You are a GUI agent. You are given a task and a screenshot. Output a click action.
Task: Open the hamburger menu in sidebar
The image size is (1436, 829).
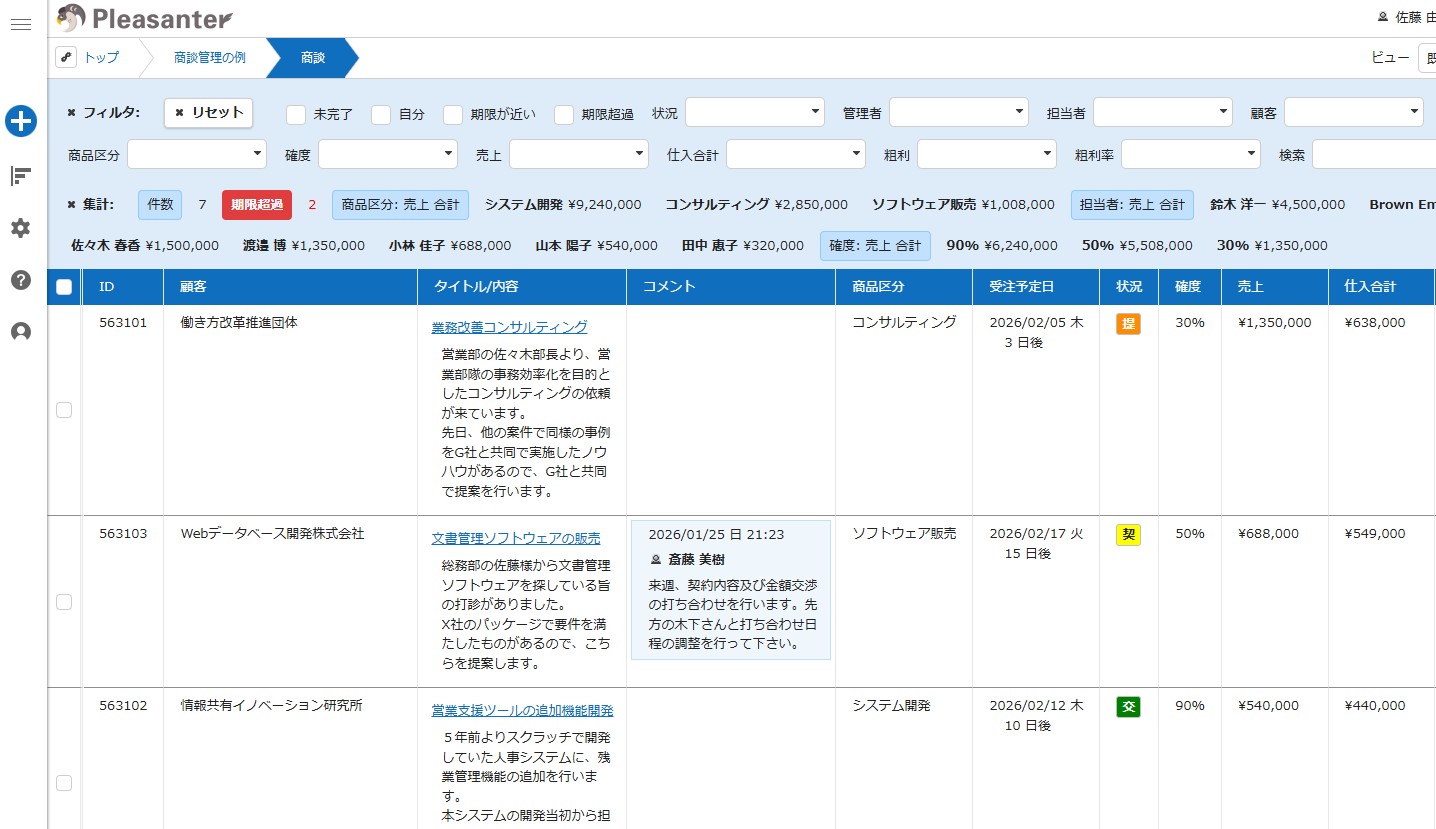pos(20,24)
